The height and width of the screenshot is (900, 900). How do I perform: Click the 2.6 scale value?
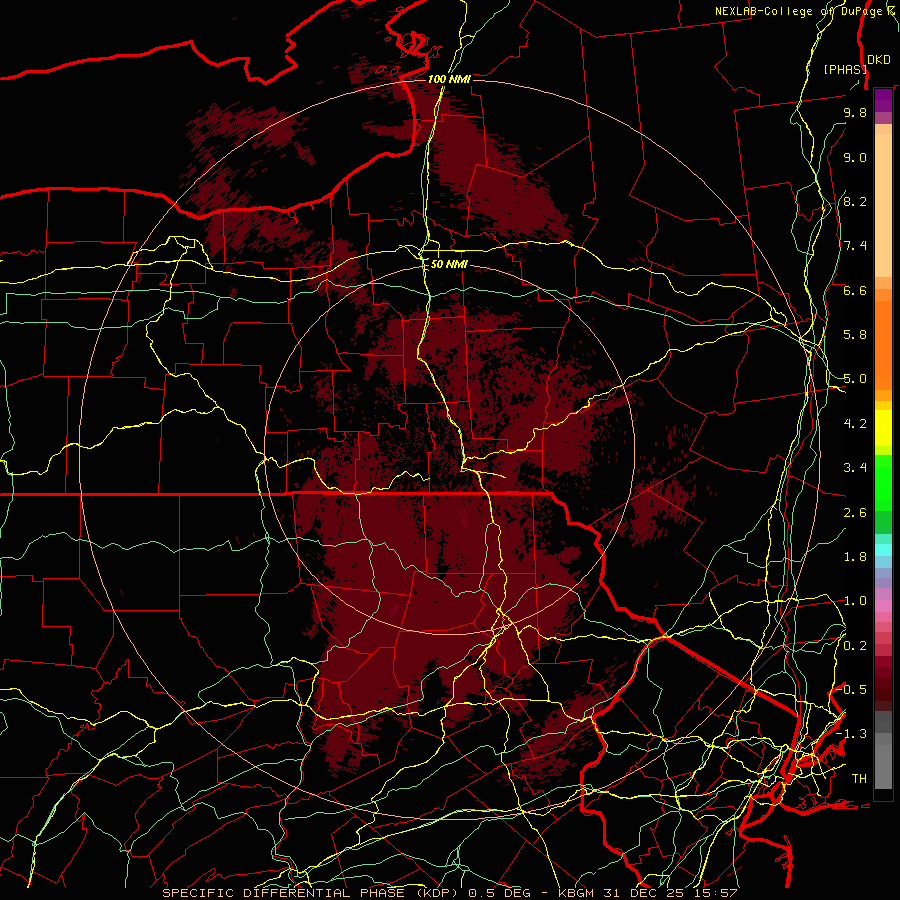click(x=855, y=513)
